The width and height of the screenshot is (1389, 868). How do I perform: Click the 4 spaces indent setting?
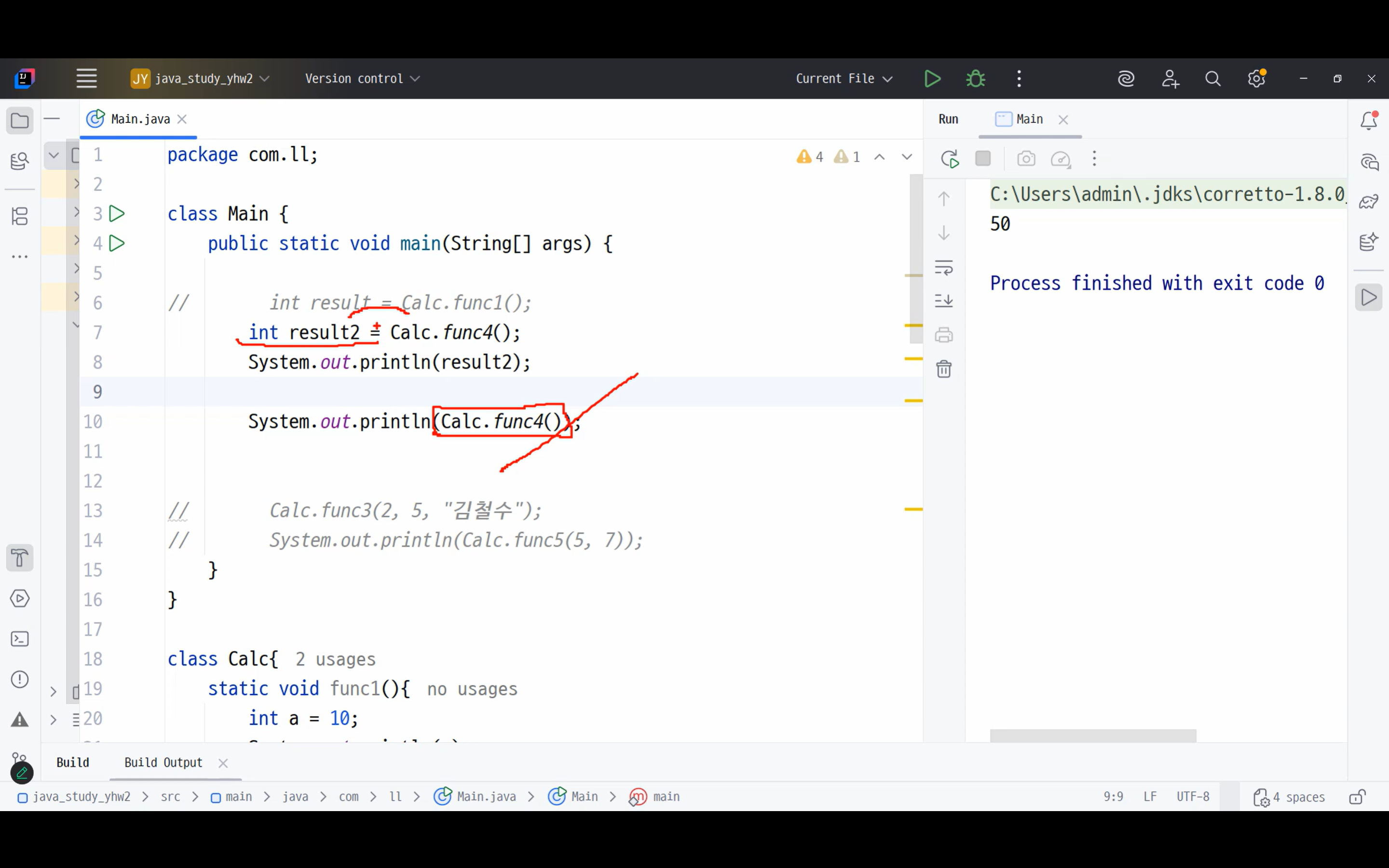coord(1290,797)
